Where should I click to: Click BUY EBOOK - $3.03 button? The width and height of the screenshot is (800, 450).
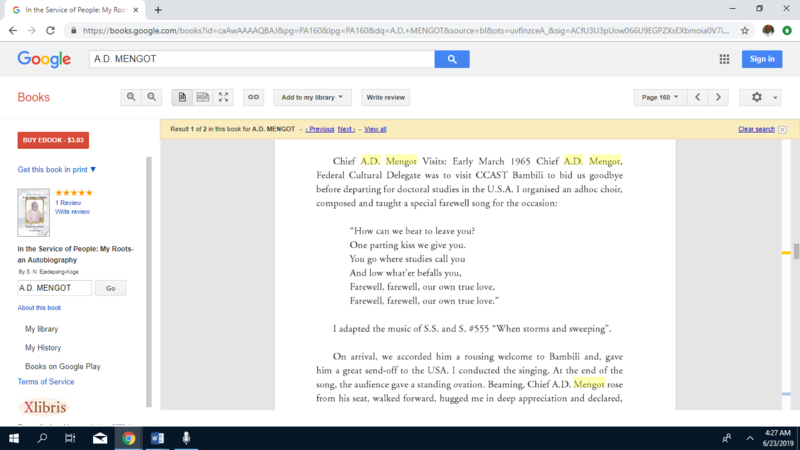pos(53,140)
